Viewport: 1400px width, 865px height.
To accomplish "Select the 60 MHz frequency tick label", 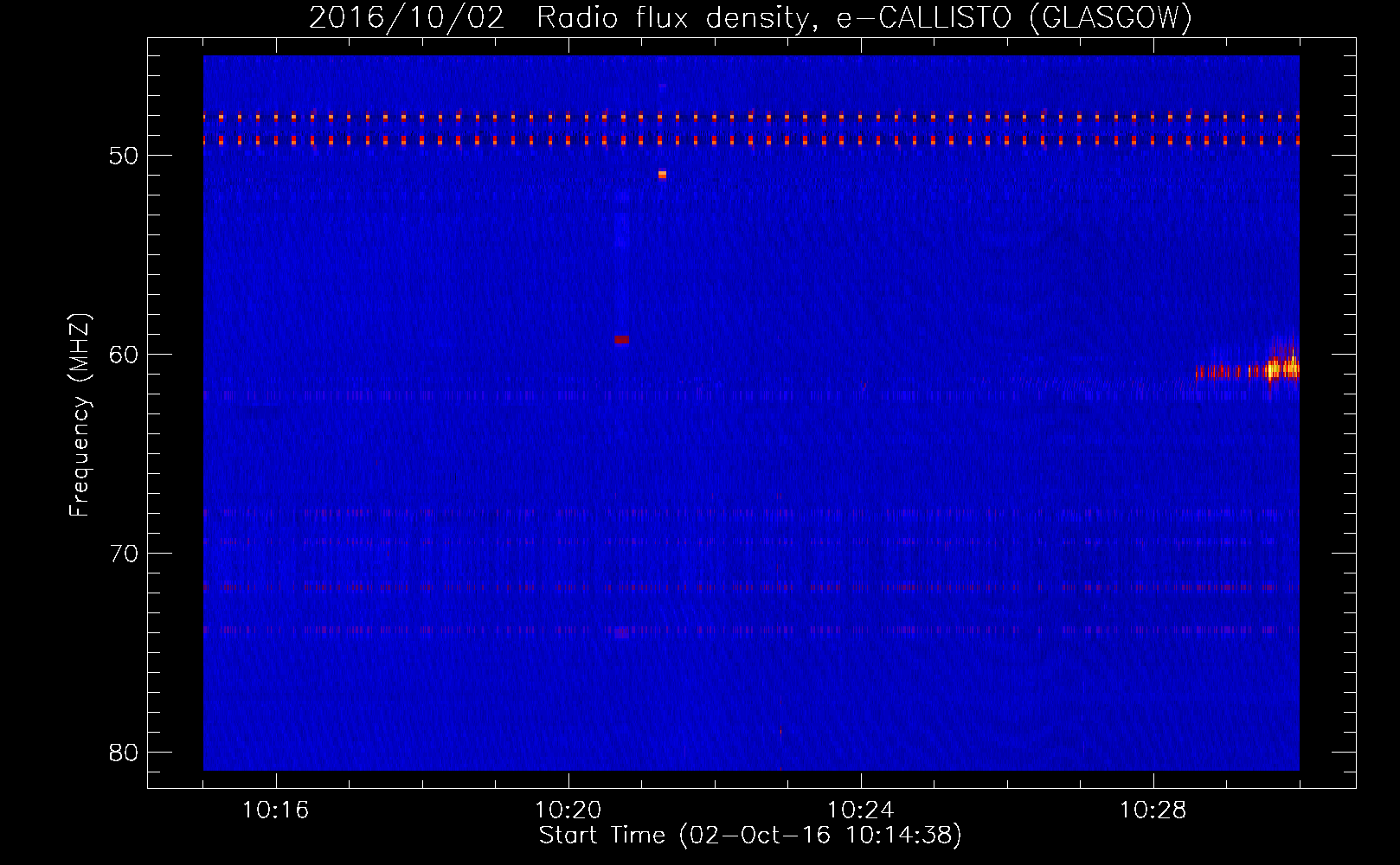I will 124,355.
